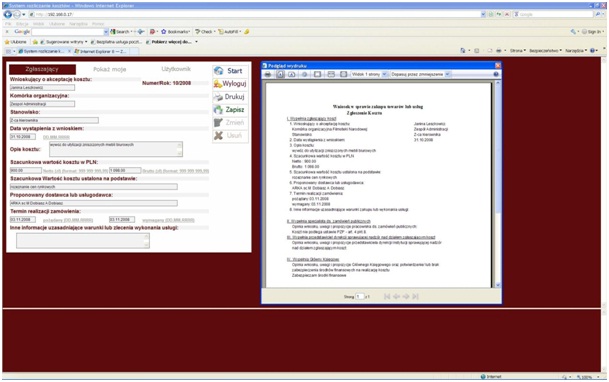Click the IE search box at top right
Screen dimensions: 609x382
click(x=553, y=14)
